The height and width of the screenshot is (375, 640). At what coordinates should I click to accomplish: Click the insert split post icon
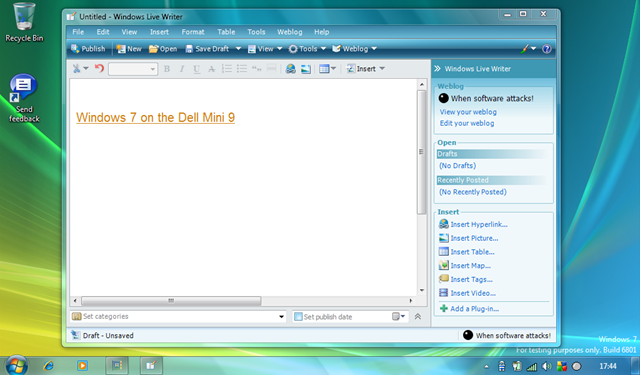click(271, 69)
